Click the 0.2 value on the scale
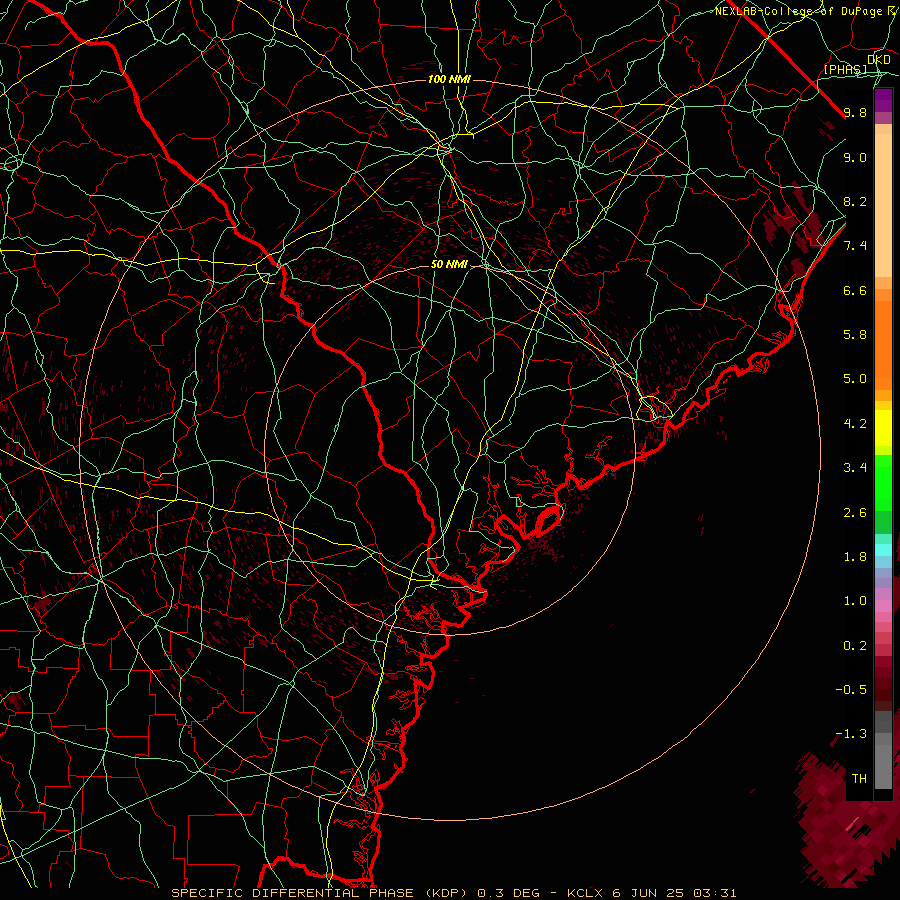The width and height of the screenshot is (900, 900). point(855,646)
